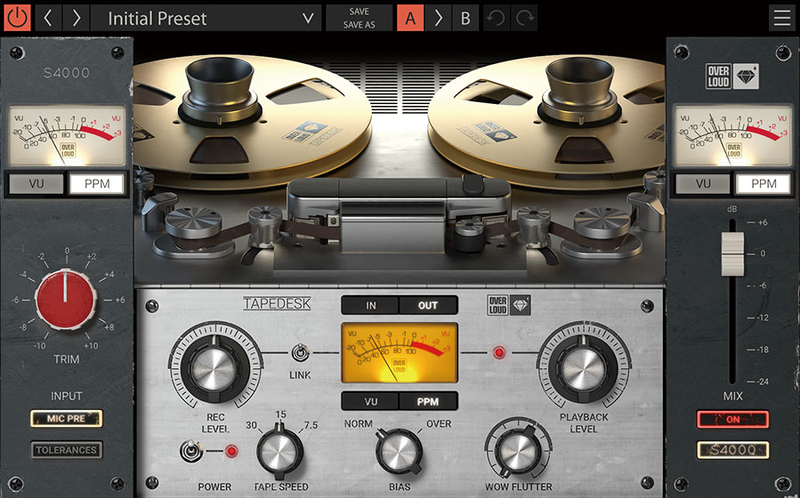The image size is (800, 498).
Task: Open the hamburger menu
Action: (782, 18)
